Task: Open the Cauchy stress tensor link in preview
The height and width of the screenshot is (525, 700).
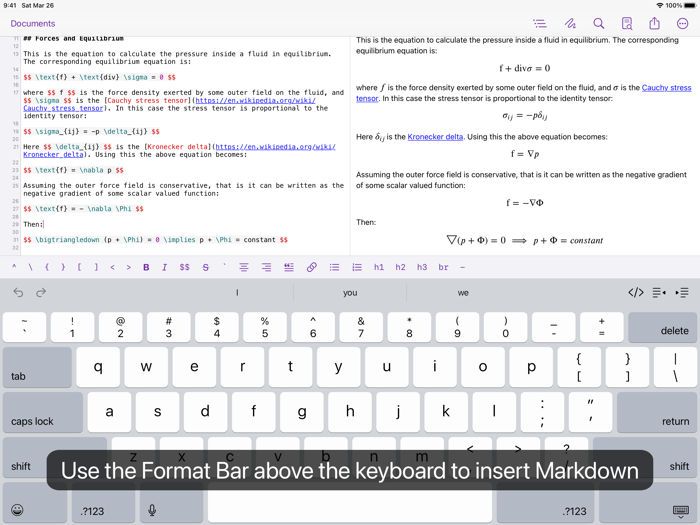Action: (x=667, y=88)
